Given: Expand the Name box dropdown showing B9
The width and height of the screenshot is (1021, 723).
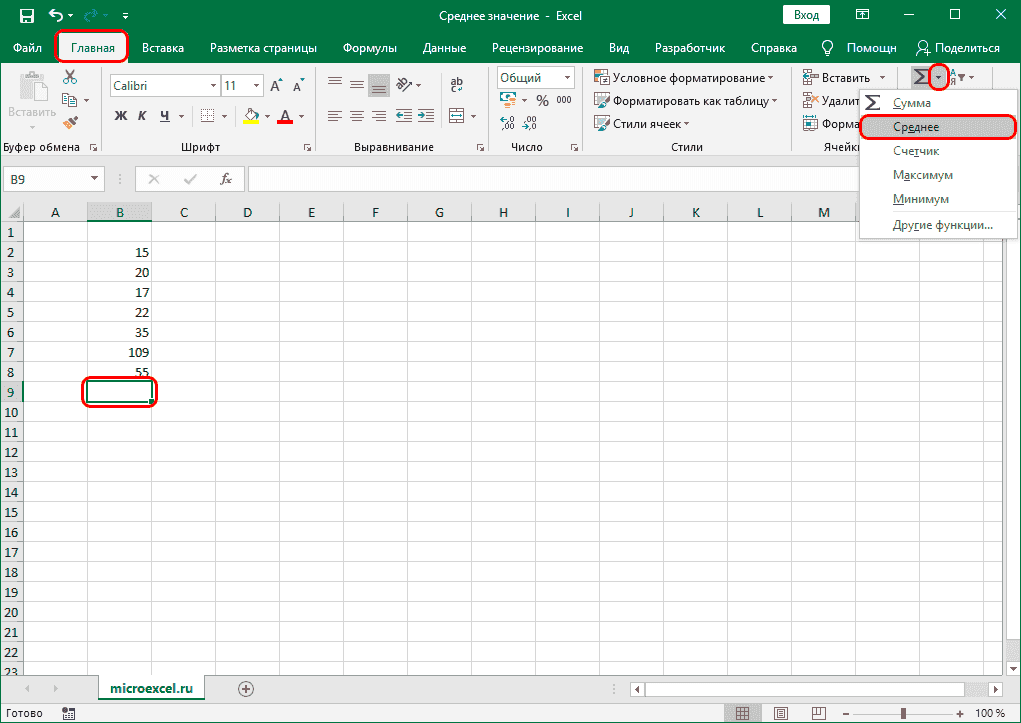Looking at the screenshot, I should [92, 179].
